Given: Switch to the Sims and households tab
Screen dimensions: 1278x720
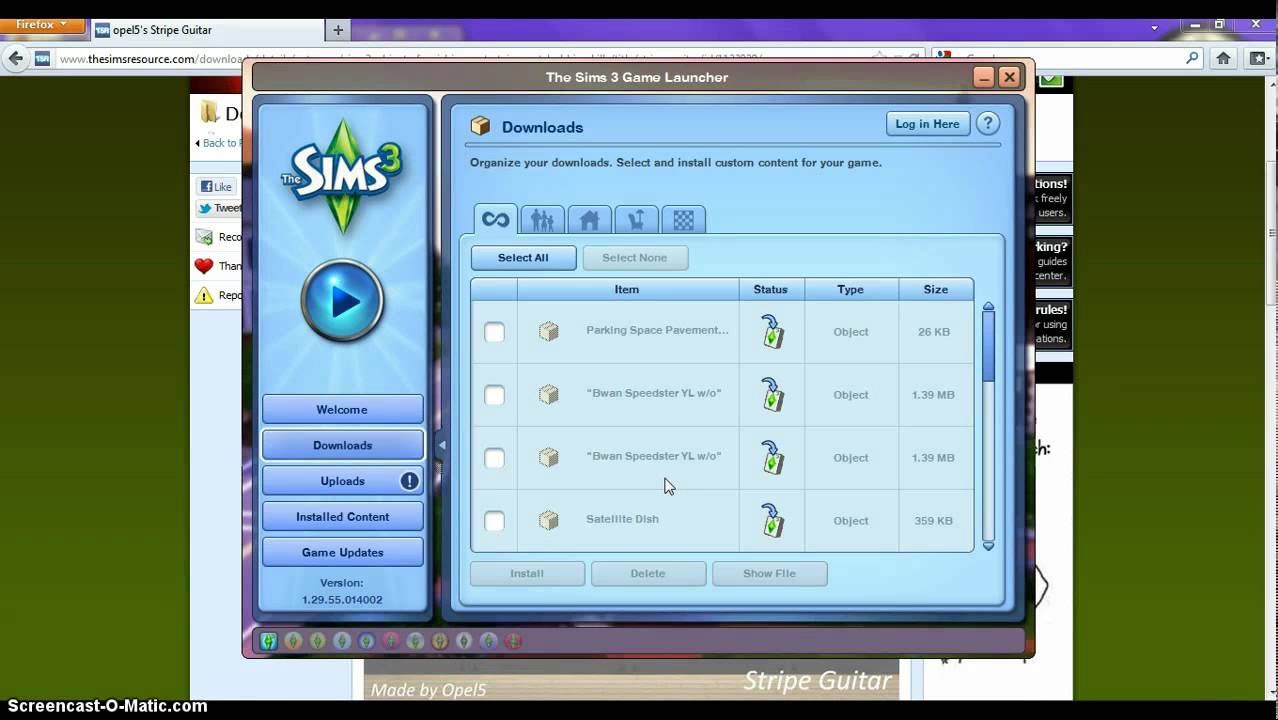Looking at the screenshot, I should [x=542, y=219].
